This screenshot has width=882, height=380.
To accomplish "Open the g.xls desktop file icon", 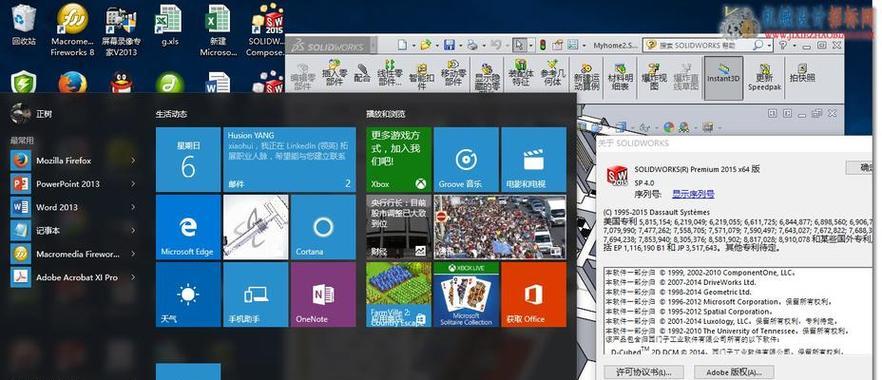I will click(x=169, y=25).
